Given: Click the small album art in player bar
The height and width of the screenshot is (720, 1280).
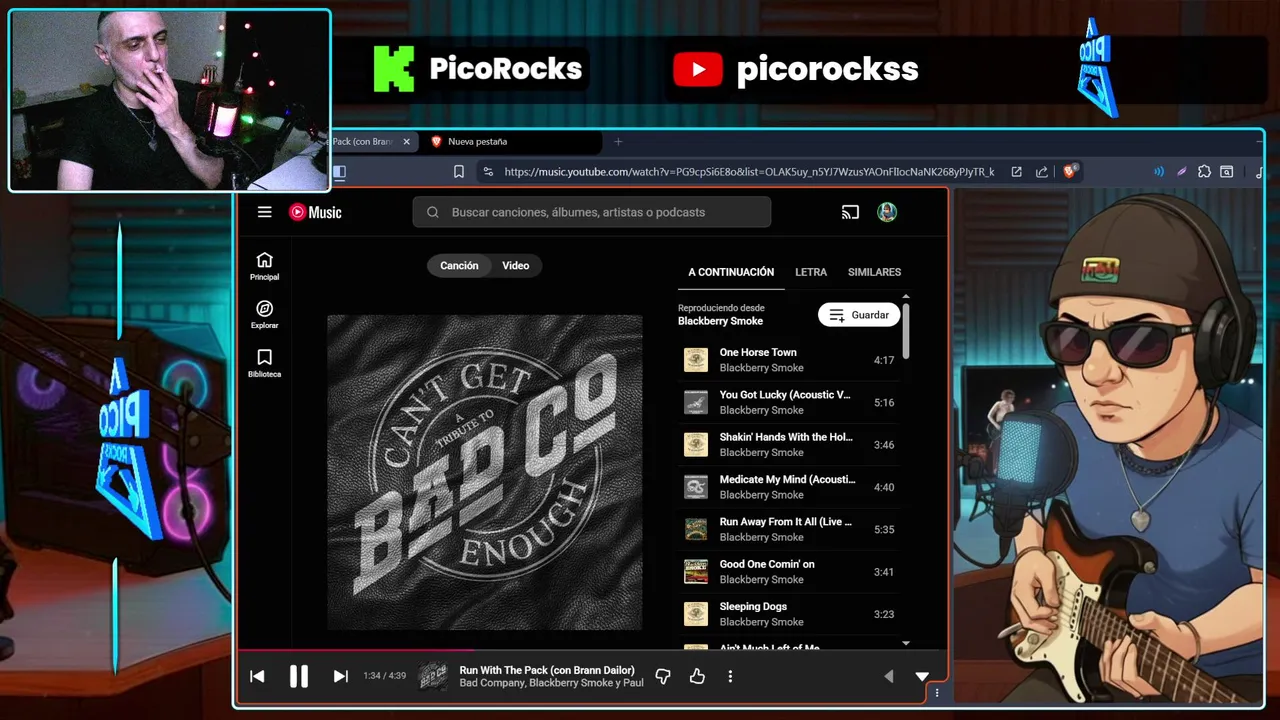Looking at the screenshot, I should [433, 677].
